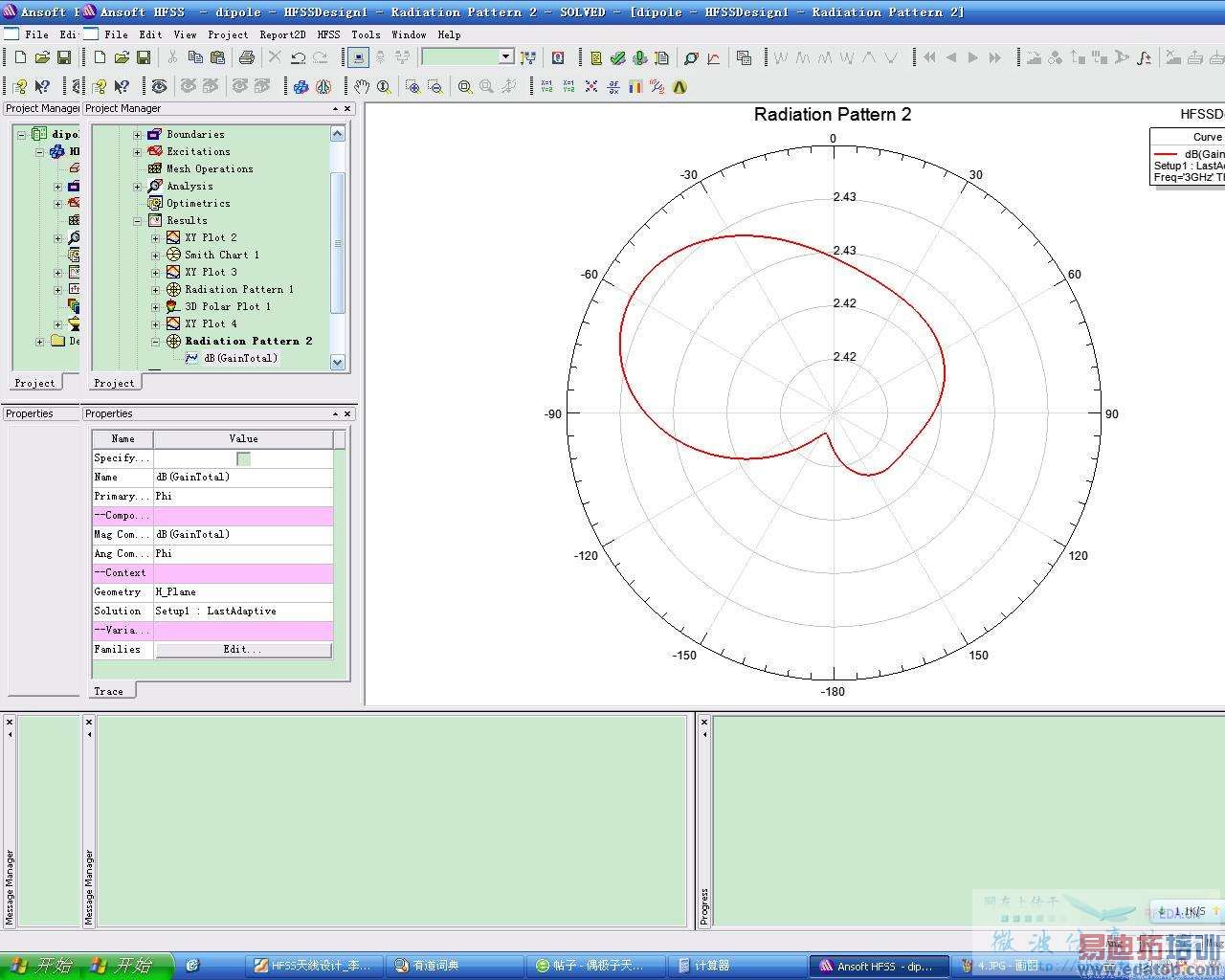The height and width of the screenshot is (980, 1225).
Task: Click the Fit All zoom icon
Action: coord(465,87)
